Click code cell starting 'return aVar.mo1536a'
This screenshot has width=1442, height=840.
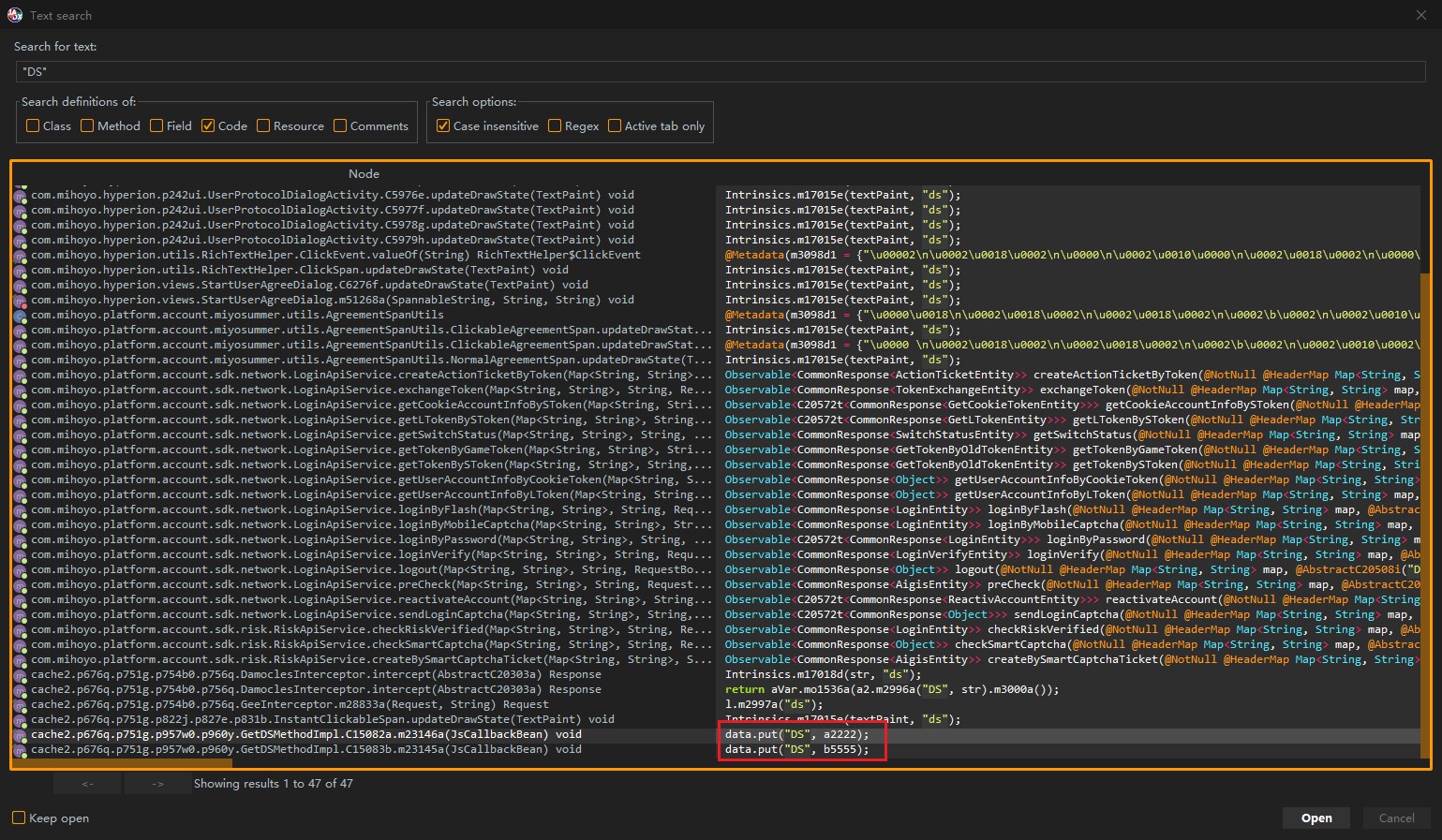click(x=892, y=690)
